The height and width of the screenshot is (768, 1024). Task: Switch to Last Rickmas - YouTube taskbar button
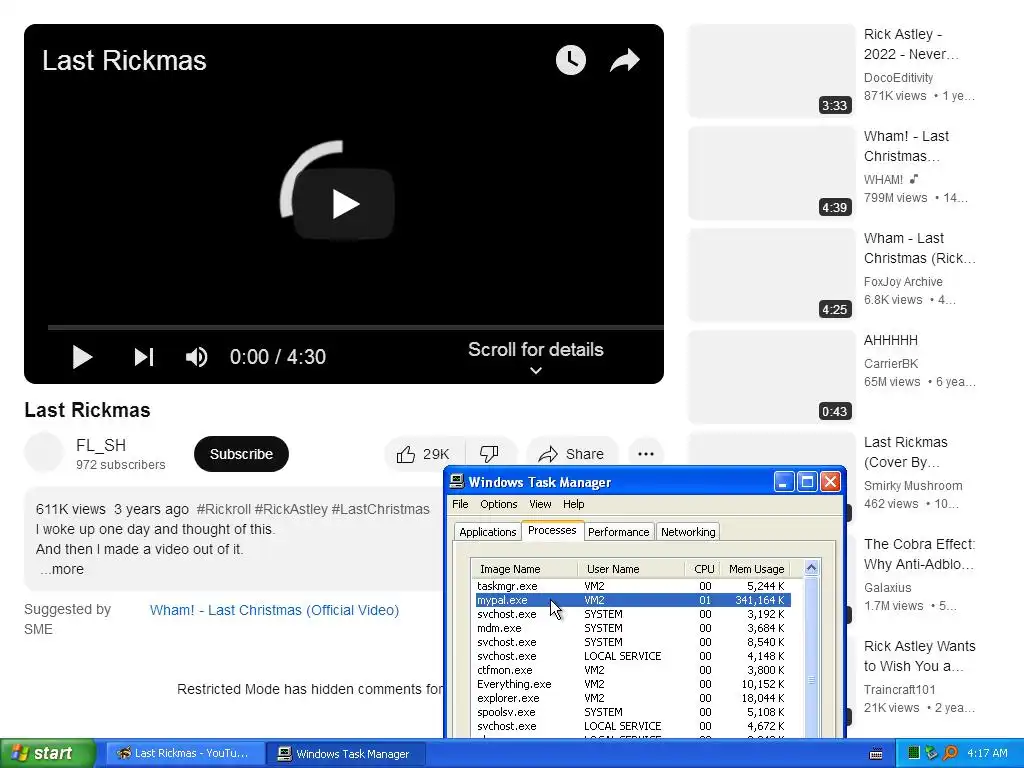click(185, 753)
